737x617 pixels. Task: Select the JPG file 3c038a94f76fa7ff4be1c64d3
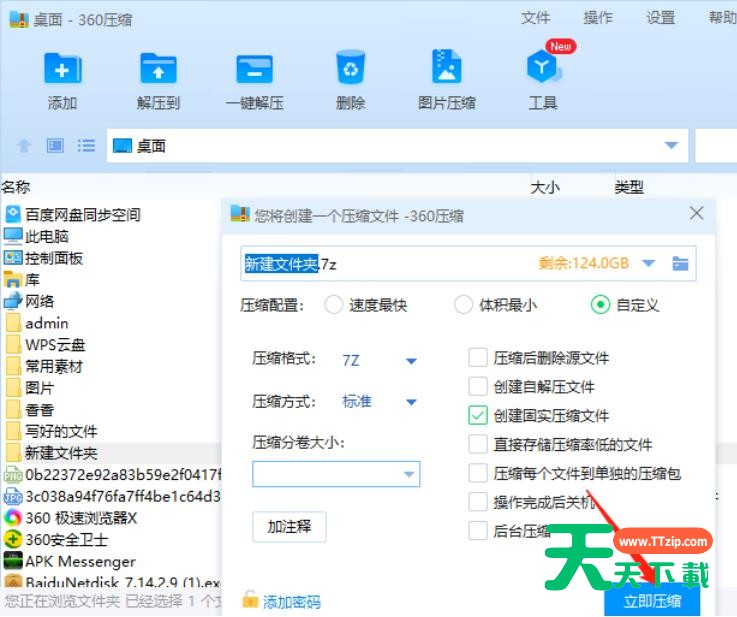pyautogui.click(x=112, y=496)
